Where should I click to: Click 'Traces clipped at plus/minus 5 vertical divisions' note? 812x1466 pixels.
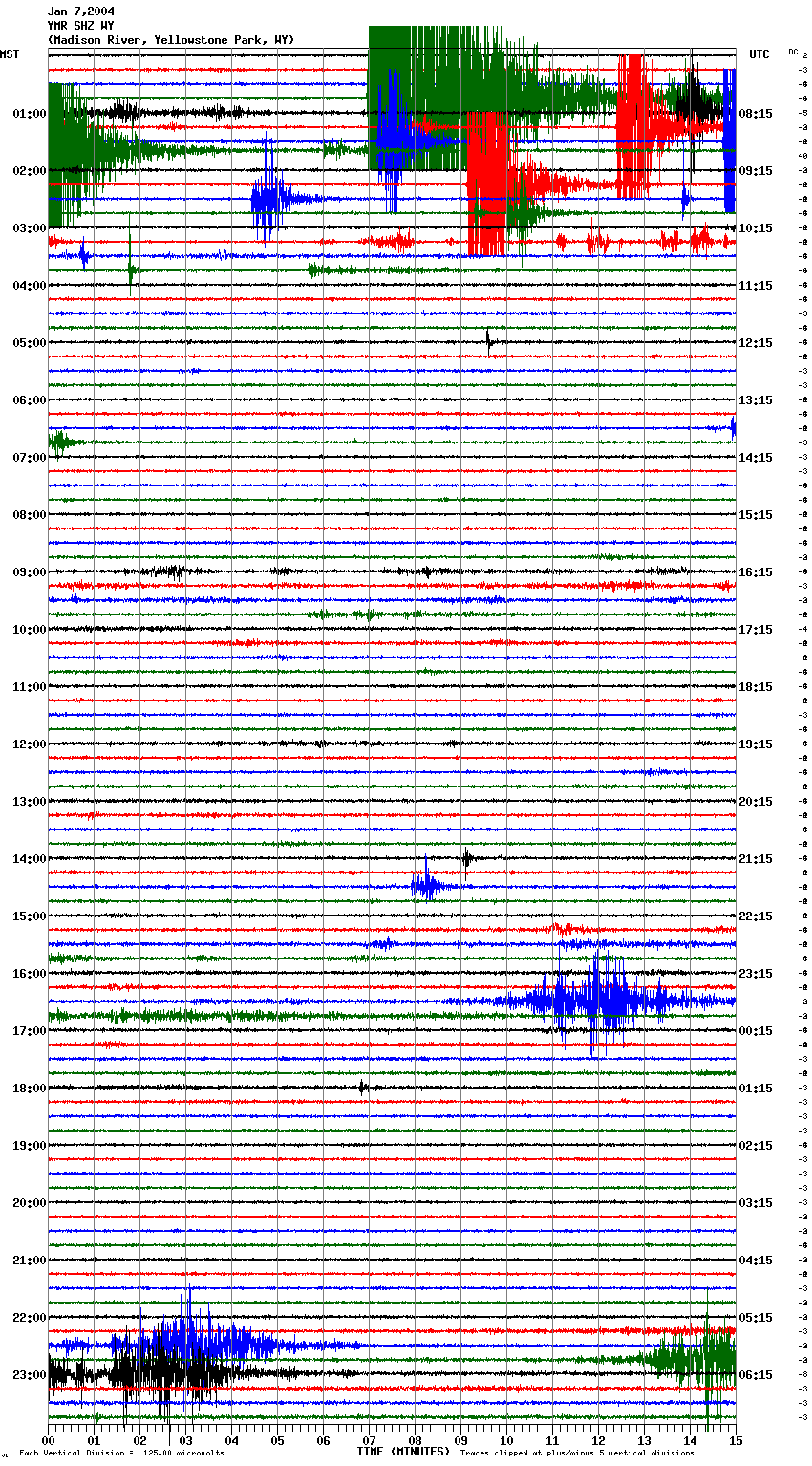tap(578, 1454)
